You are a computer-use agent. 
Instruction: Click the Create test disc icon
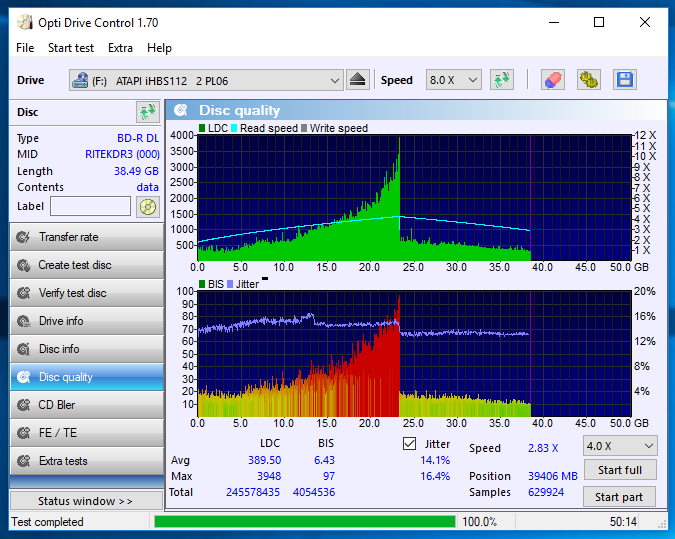[x=23, y=265]
